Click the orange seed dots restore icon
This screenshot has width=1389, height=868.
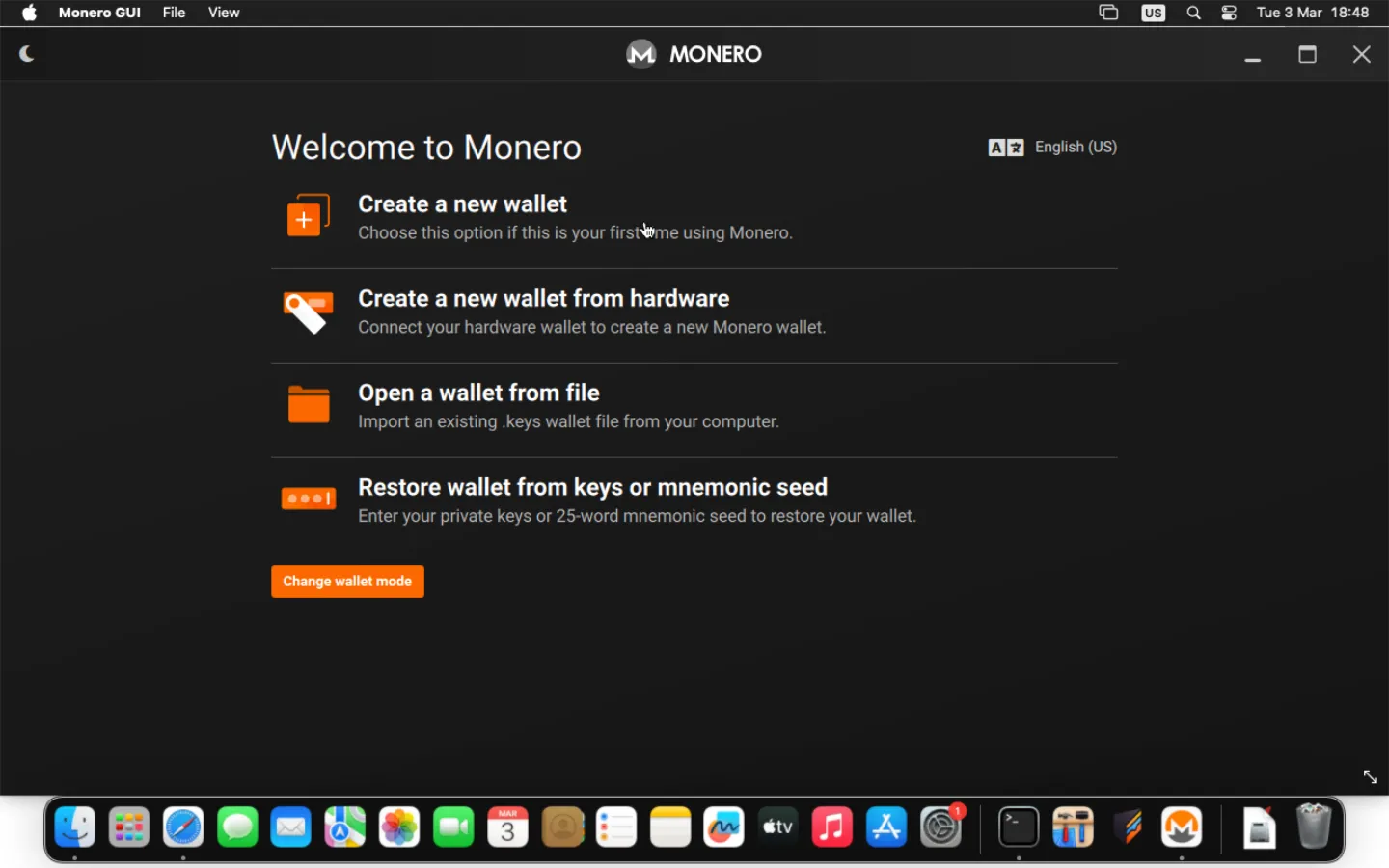pos(309,499)
